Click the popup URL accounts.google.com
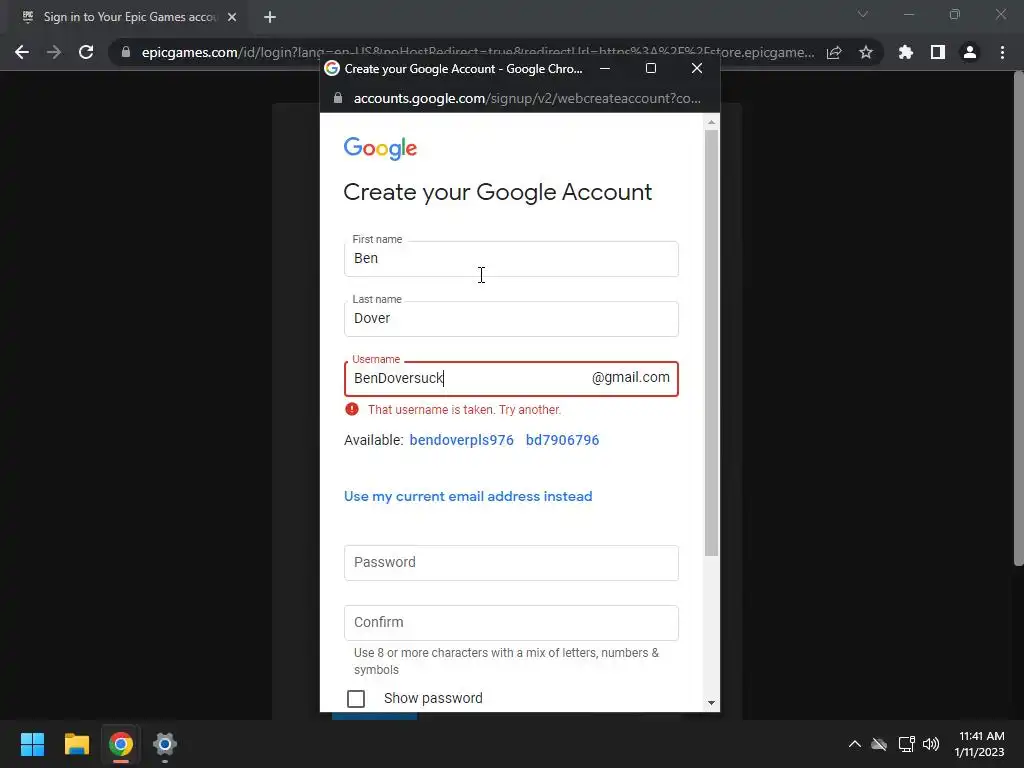The image size is (1024, 768). (x=527, y=98)
